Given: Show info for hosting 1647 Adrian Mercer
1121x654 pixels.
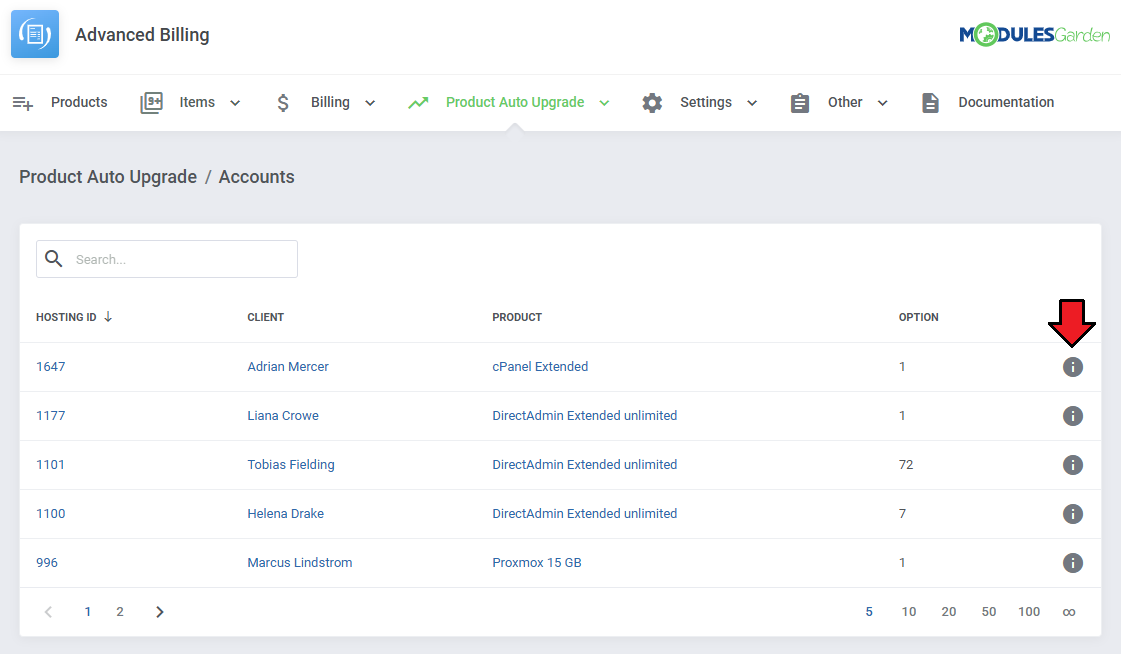Looking at the screenshot, I should 1072,367.
